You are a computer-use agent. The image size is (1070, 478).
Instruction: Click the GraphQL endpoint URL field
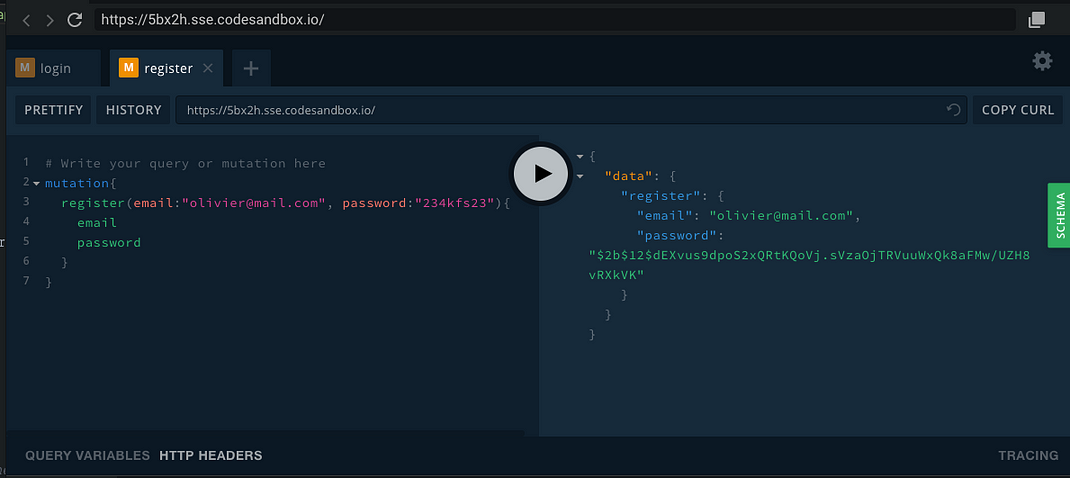pyautogui.click(x=571, y=110)
